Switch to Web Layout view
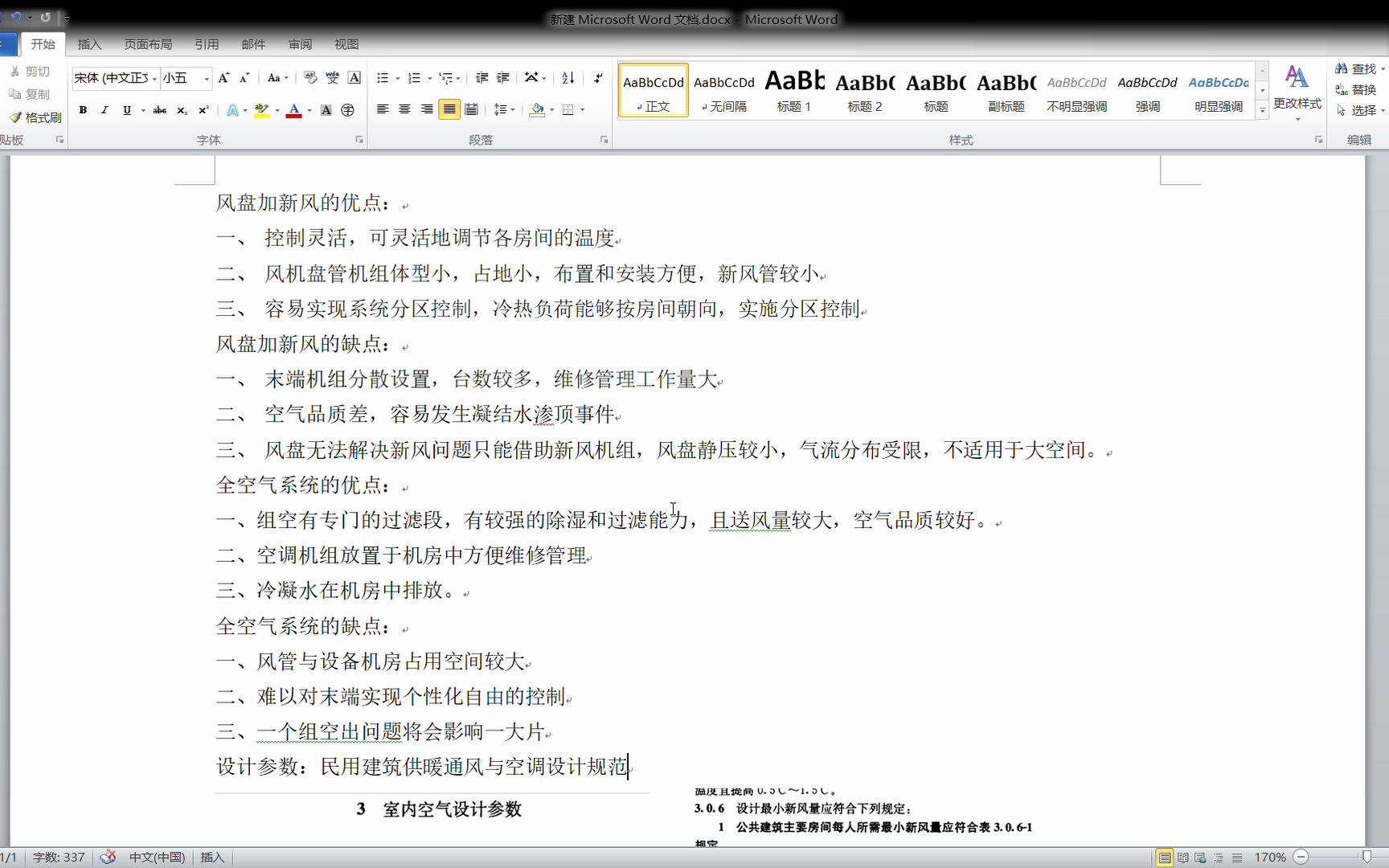Screen dimensions: 1389x868 (x=1201, y=858)
